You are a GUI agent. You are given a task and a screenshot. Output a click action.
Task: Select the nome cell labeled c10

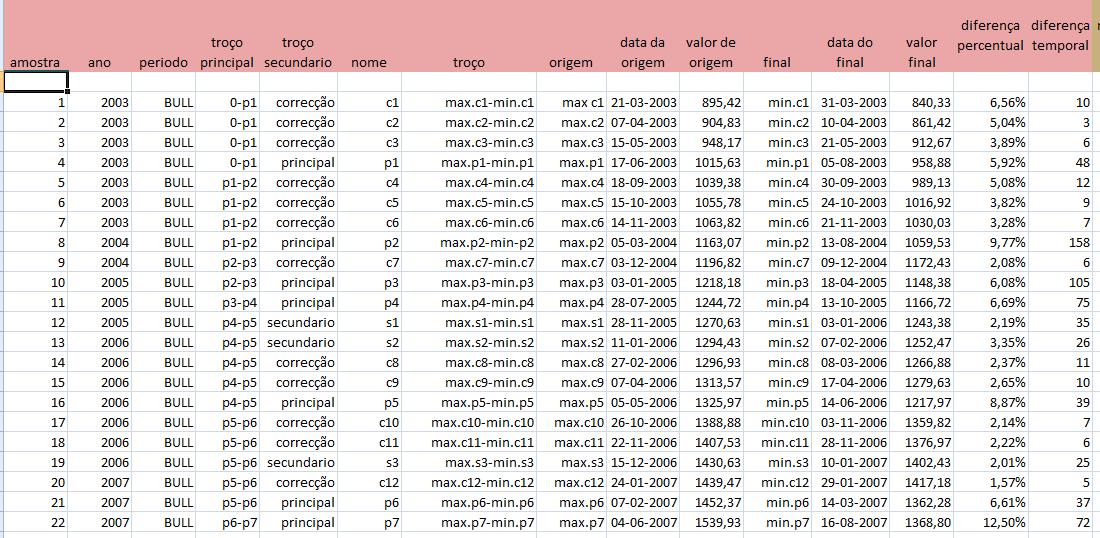click(x=369, y=423)
